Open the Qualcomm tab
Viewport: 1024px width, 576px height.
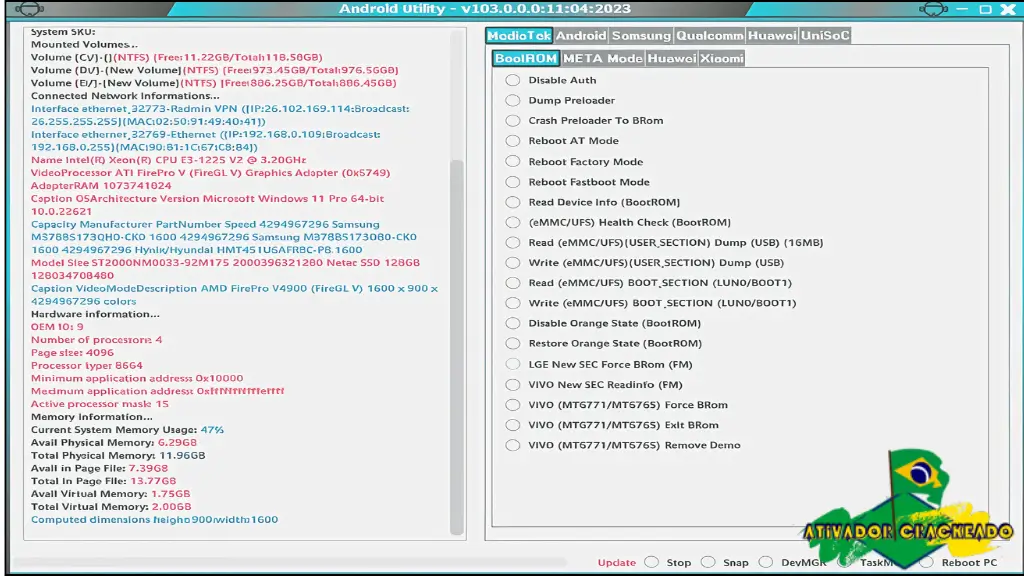click(x=709, y=35)
